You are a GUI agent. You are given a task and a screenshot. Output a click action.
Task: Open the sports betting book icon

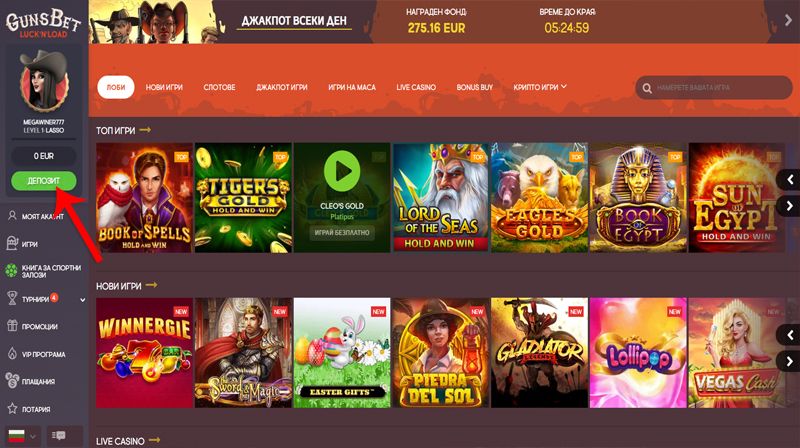[12, 270]
